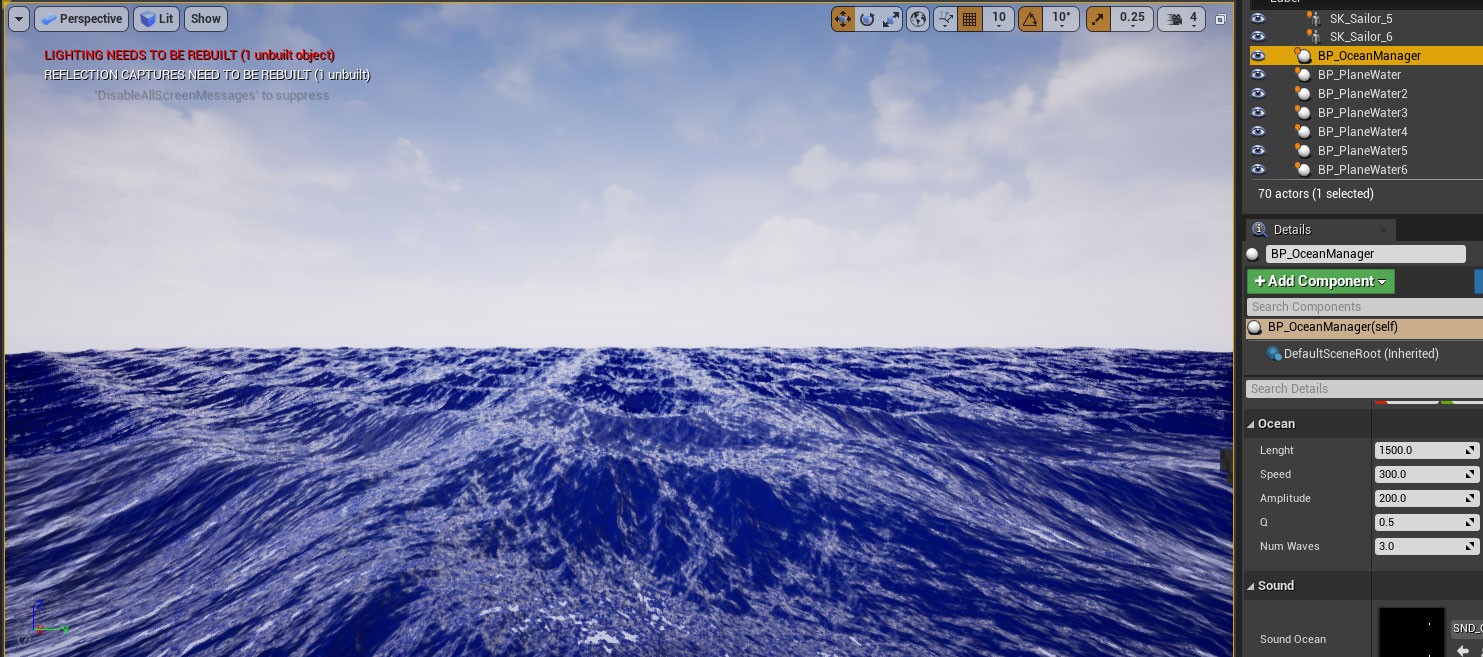Select the translate (move) tool

click(843, 19)
